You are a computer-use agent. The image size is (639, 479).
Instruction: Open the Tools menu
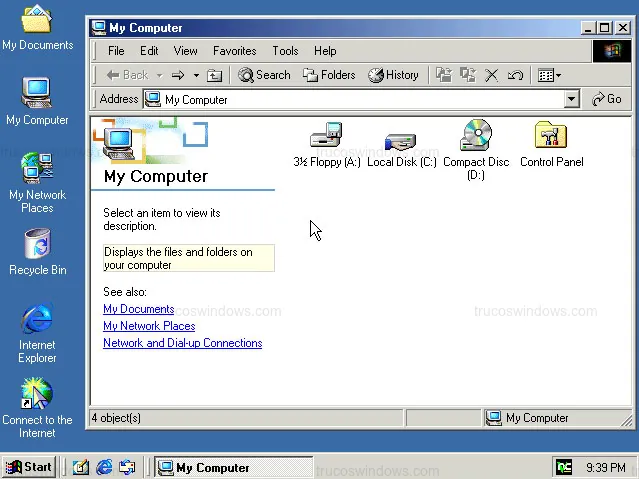point(285,51)
